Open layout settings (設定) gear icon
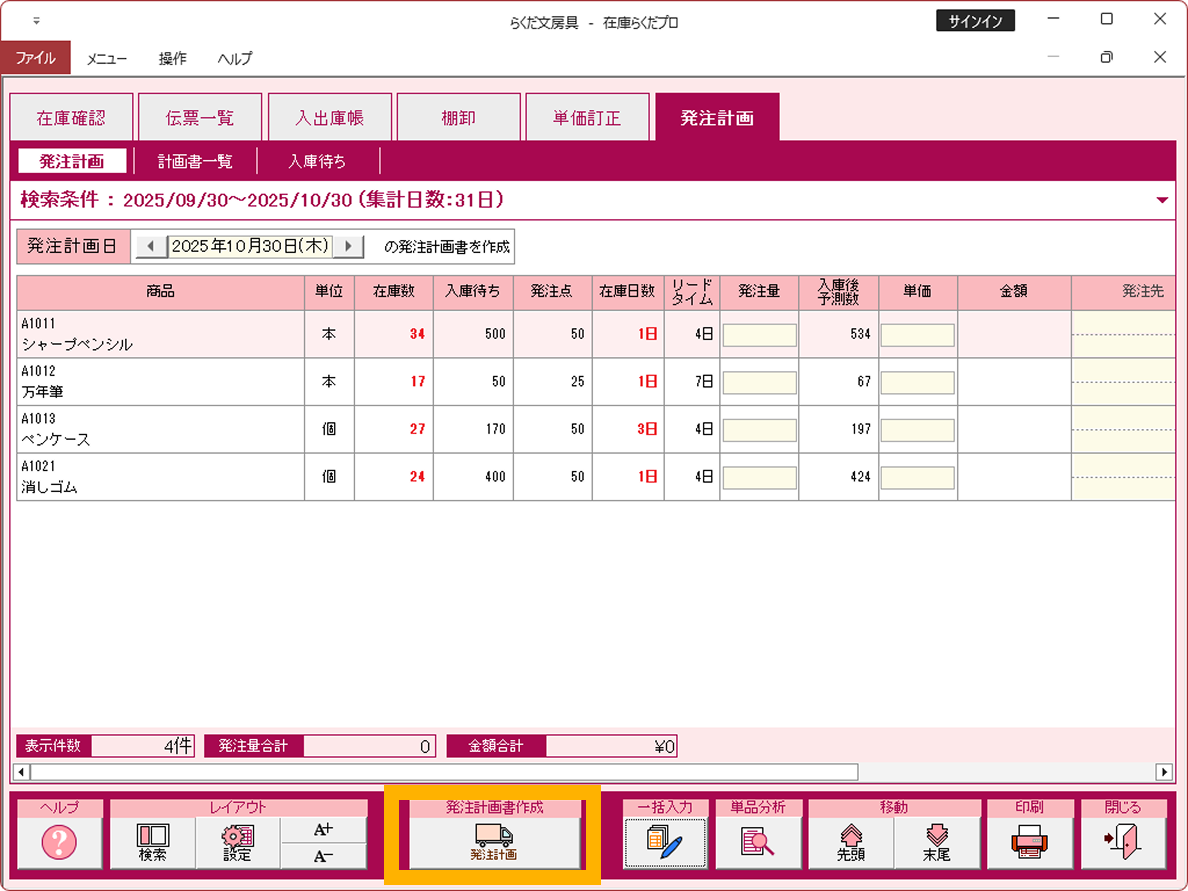This screenshot has height=891, width=1188. pos(238,843)
